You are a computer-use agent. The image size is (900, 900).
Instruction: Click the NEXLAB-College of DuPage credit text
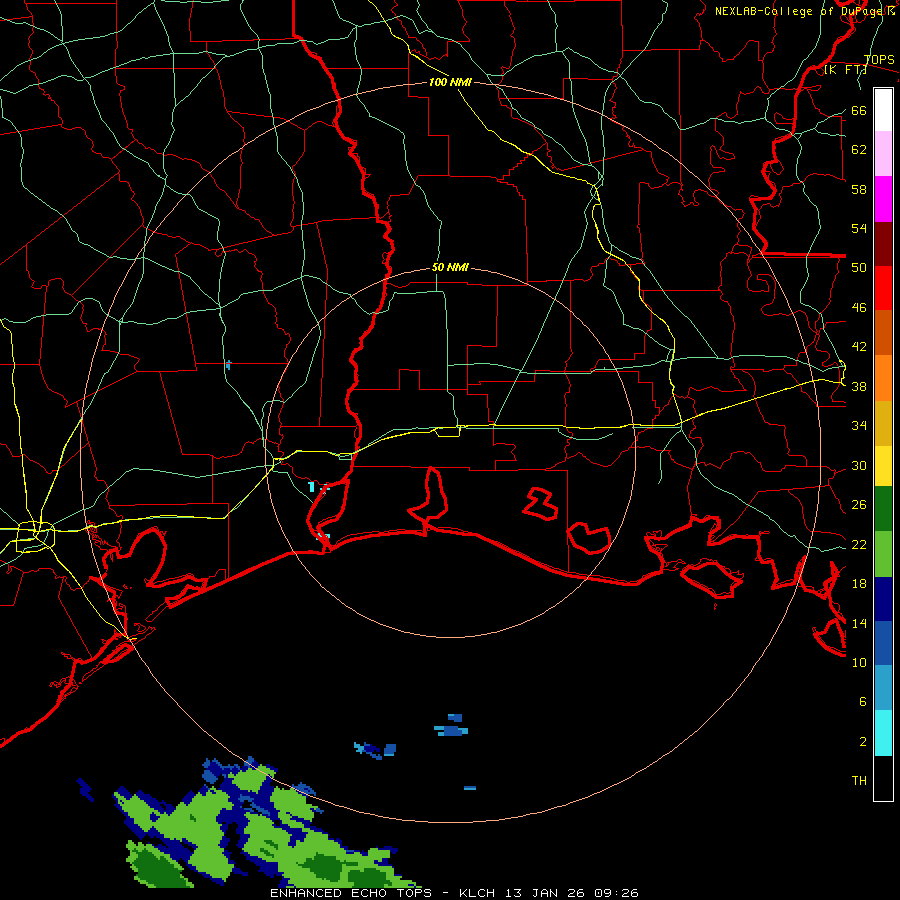click(x=804, y=11)
